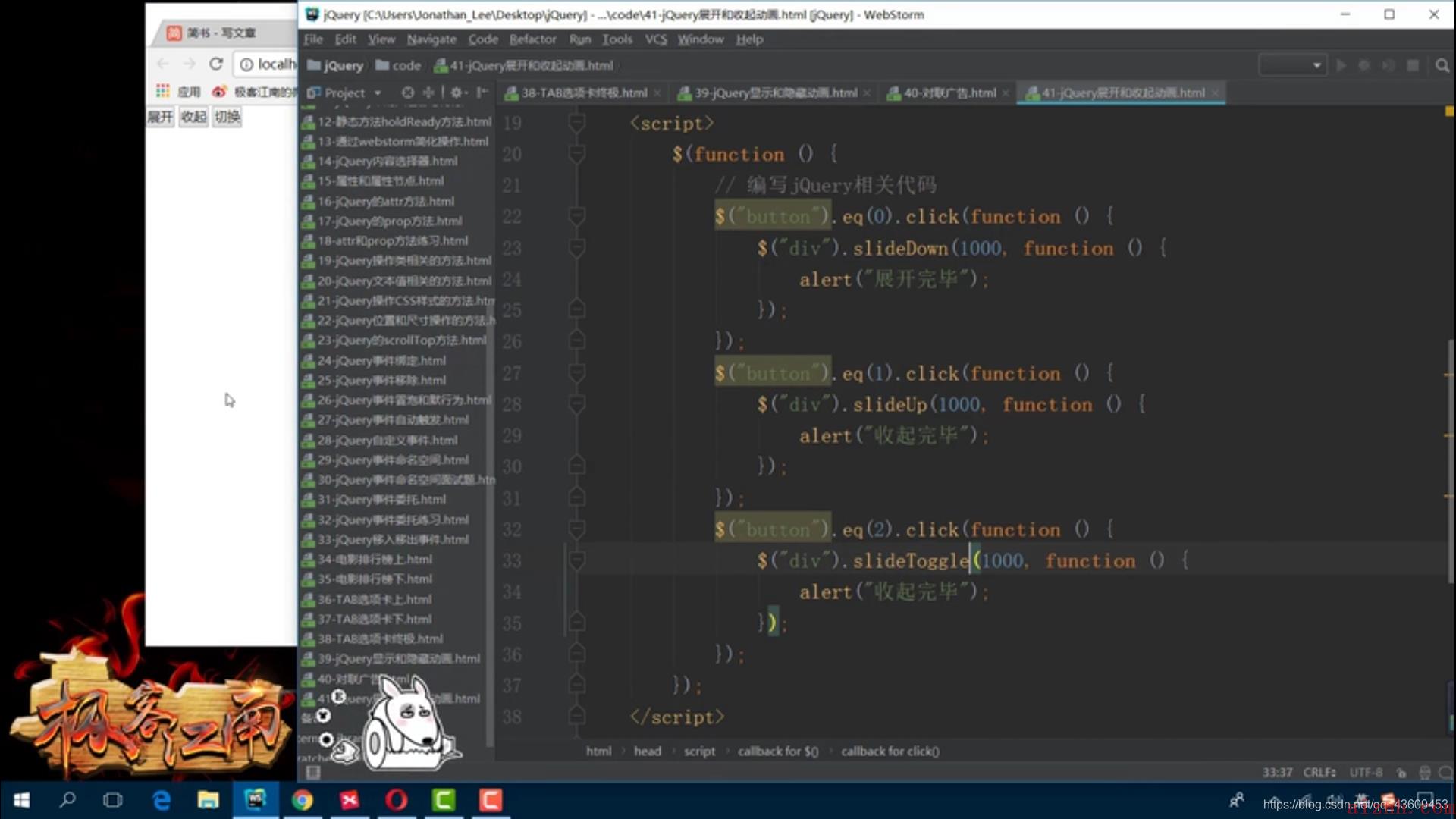The height and width of the screenshot is (819, 1456).
Task: Open the Navigate menu
Action: [x=431, y=39]
